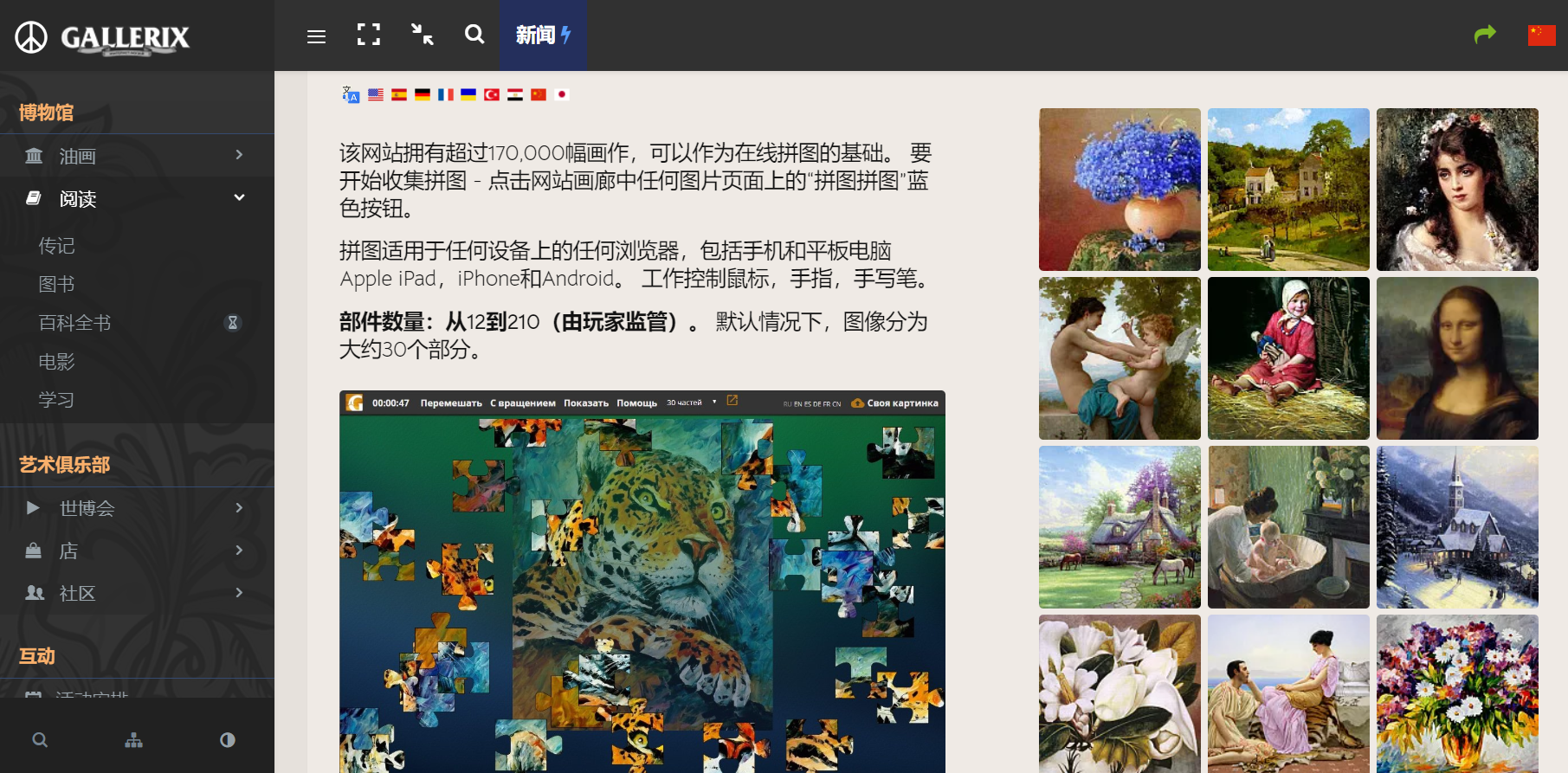1568x773 pixels.
Task: Click the book icon beside 阅读
Action: pyautogui.click(x=34, y=198)
